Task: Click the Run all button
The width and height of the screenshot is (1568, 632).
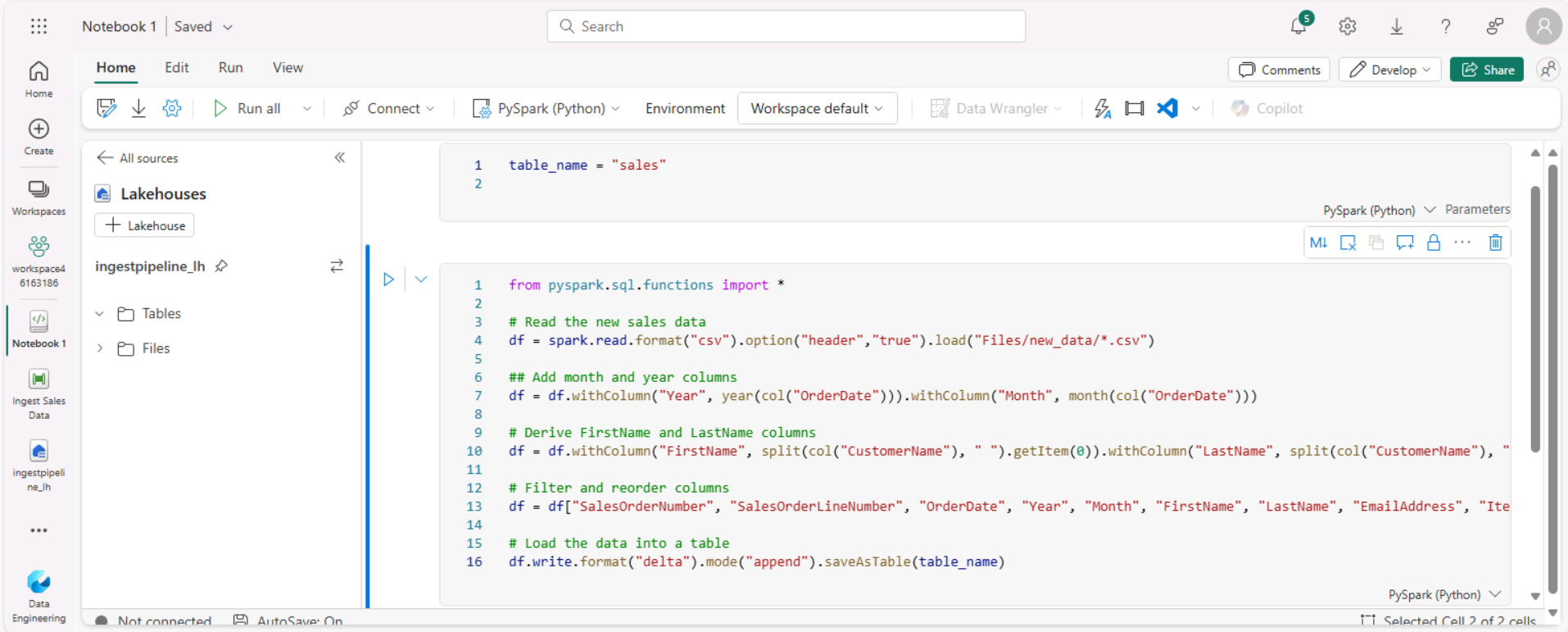Action: (x=247, y=108)
